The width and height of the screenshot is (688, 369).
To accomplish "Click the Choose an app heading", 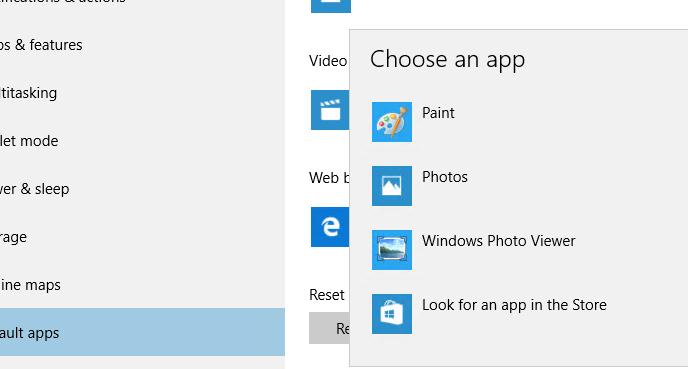I will (x=447, y=59).
